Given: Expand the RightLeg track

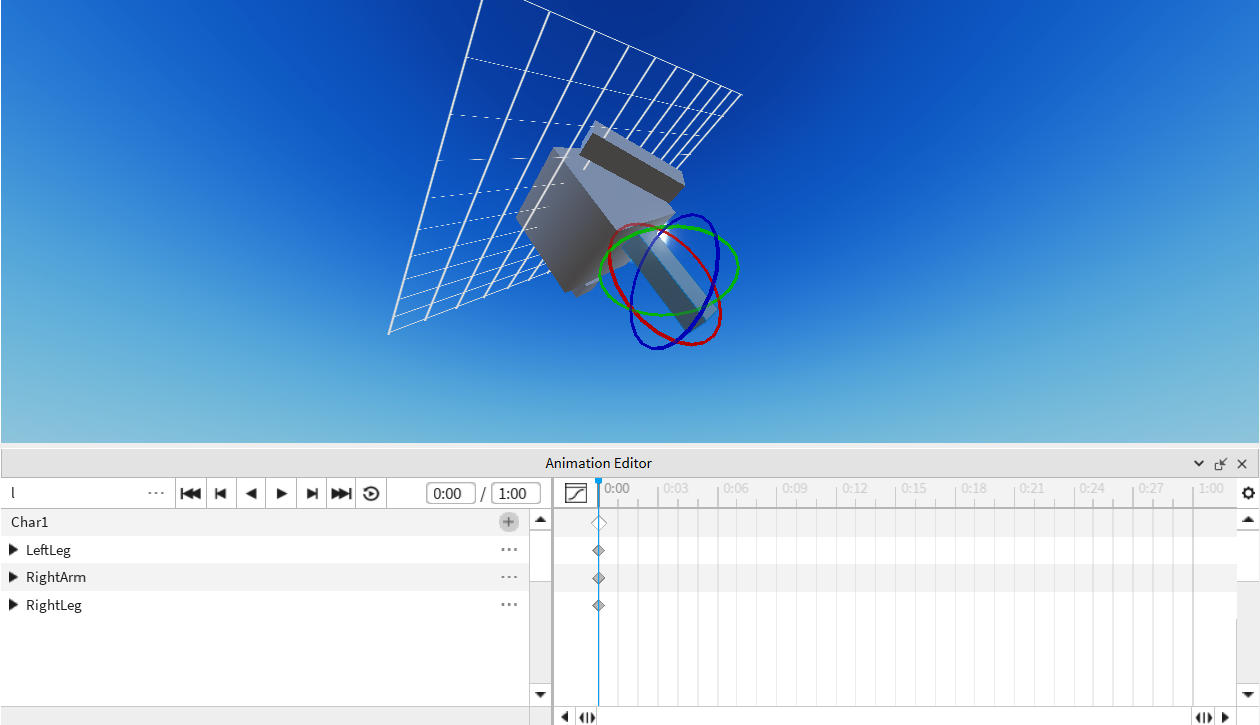Looking at the screenshot, I should (14, 605).
